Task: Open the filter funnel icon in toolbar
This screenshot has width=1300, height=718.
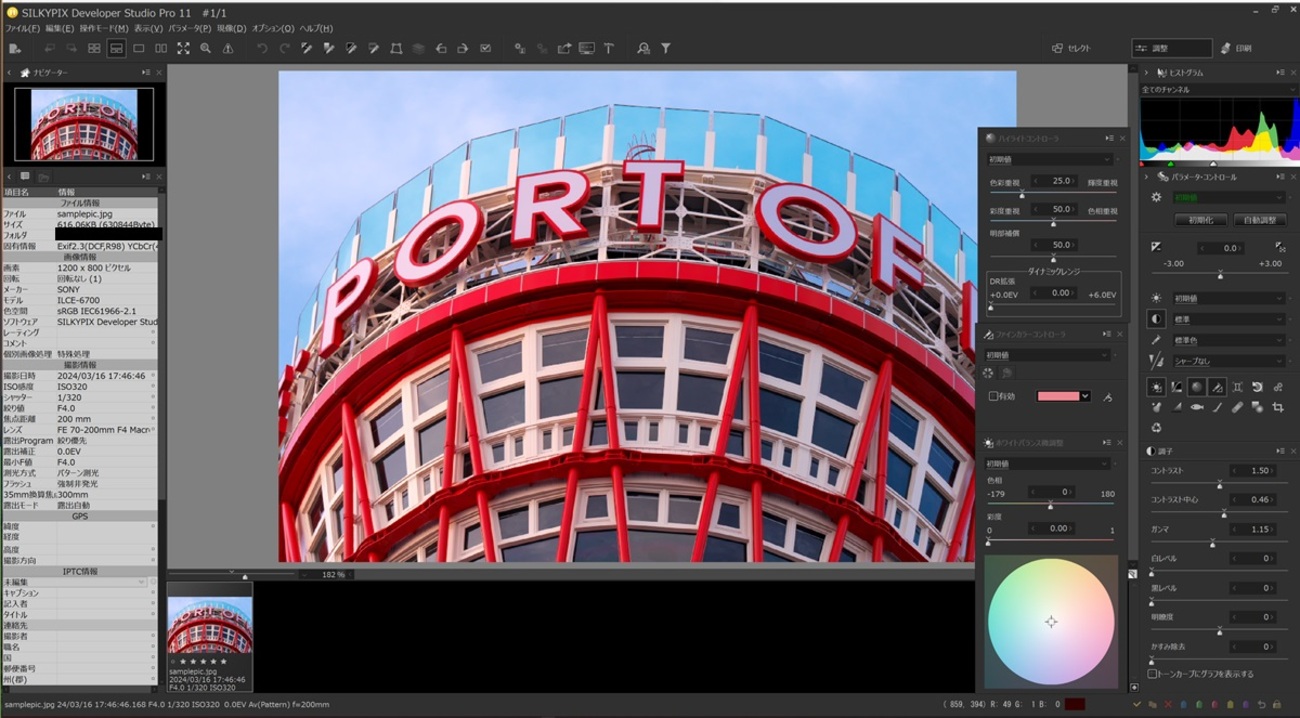Action: (666, 48)
